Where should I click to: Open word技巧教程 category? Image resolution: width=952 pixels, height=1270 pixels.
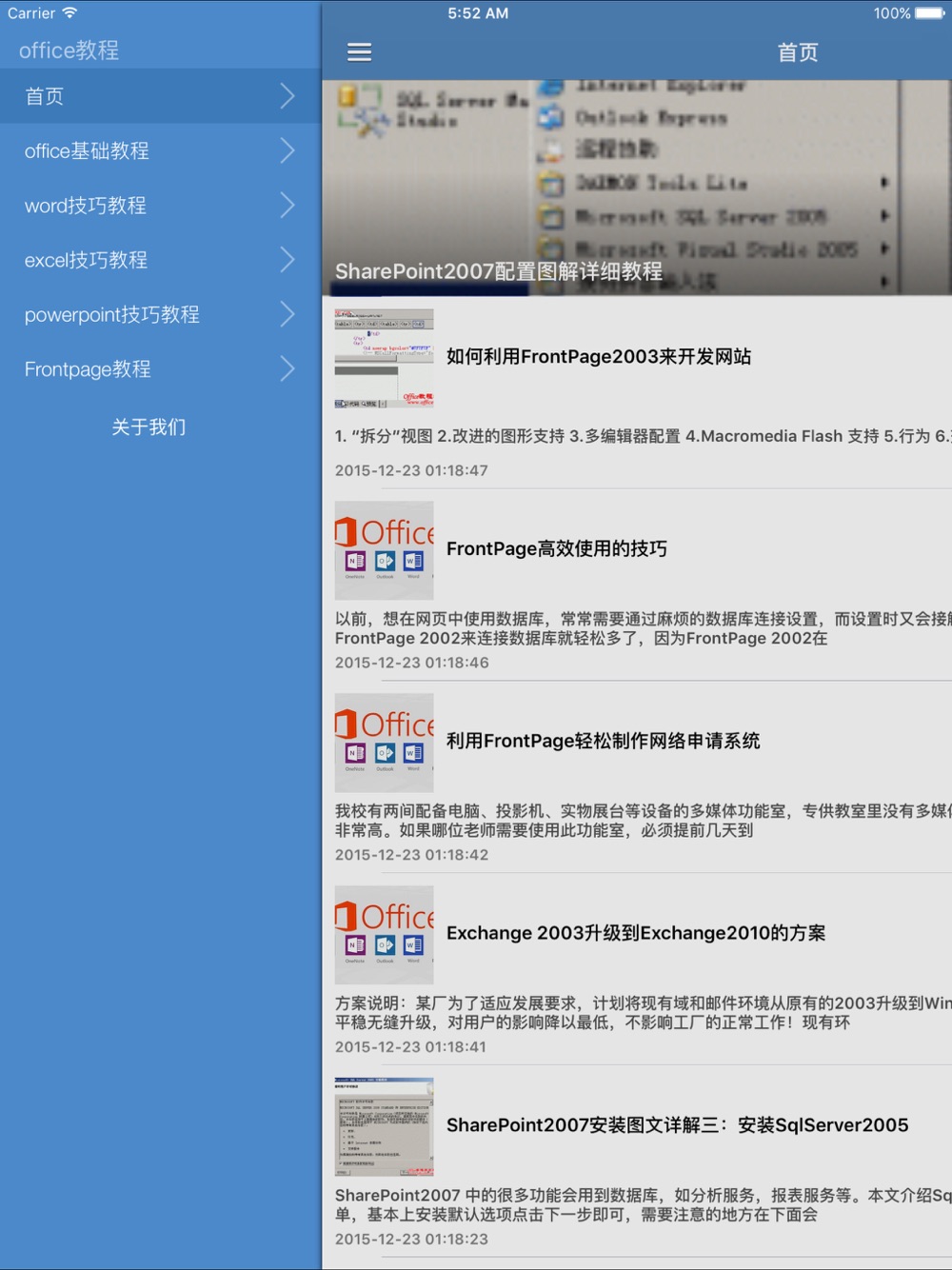tap(160, 205)
